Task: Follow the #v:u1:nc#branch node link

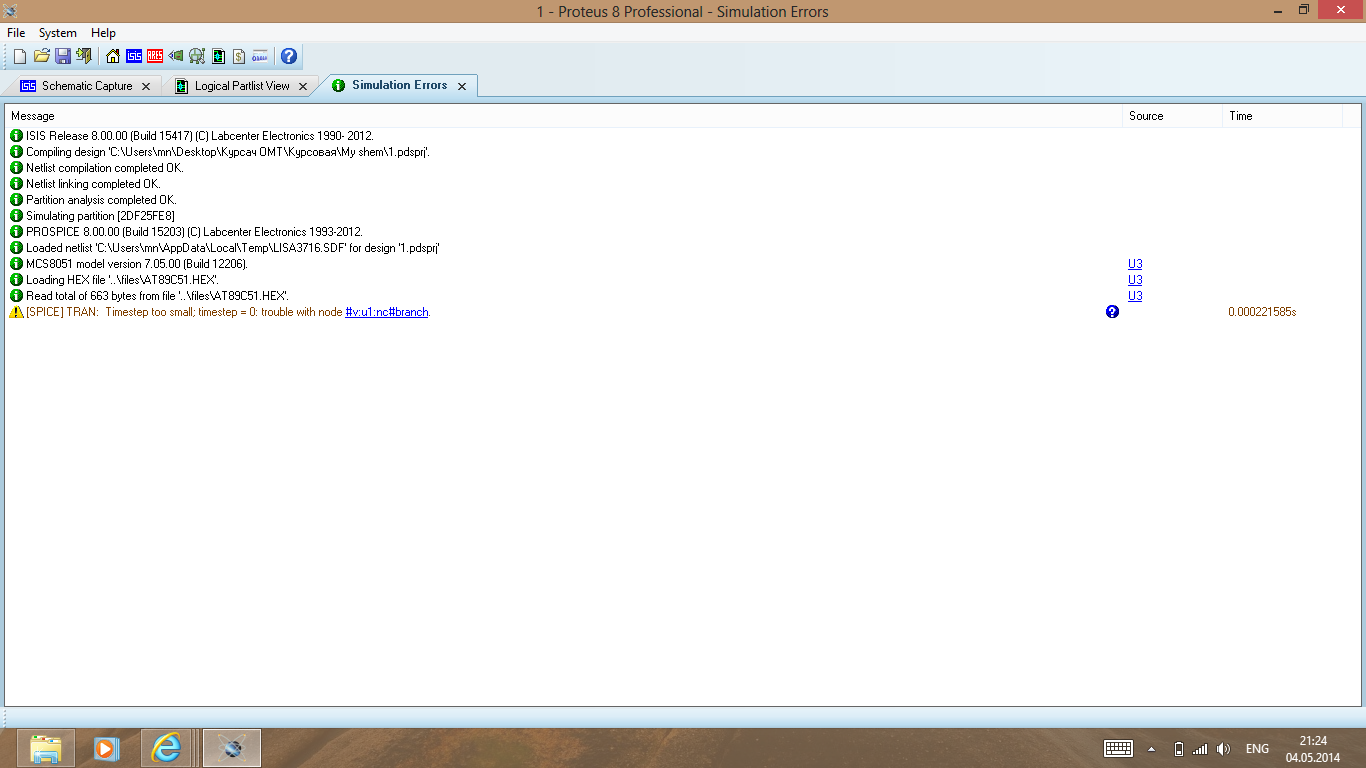Action: (x=387, y=312)
